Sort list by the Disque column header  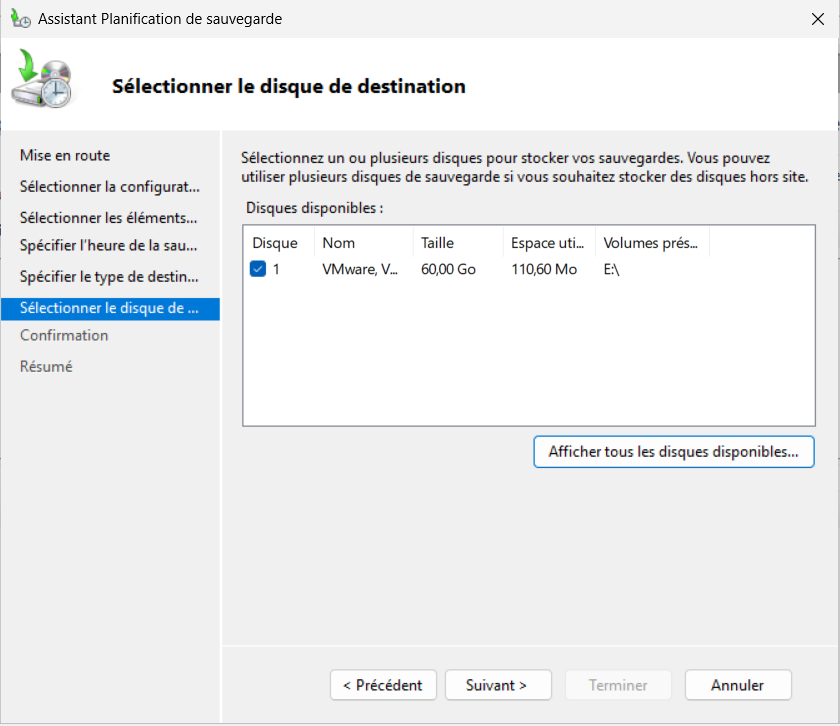pos(276,243)
